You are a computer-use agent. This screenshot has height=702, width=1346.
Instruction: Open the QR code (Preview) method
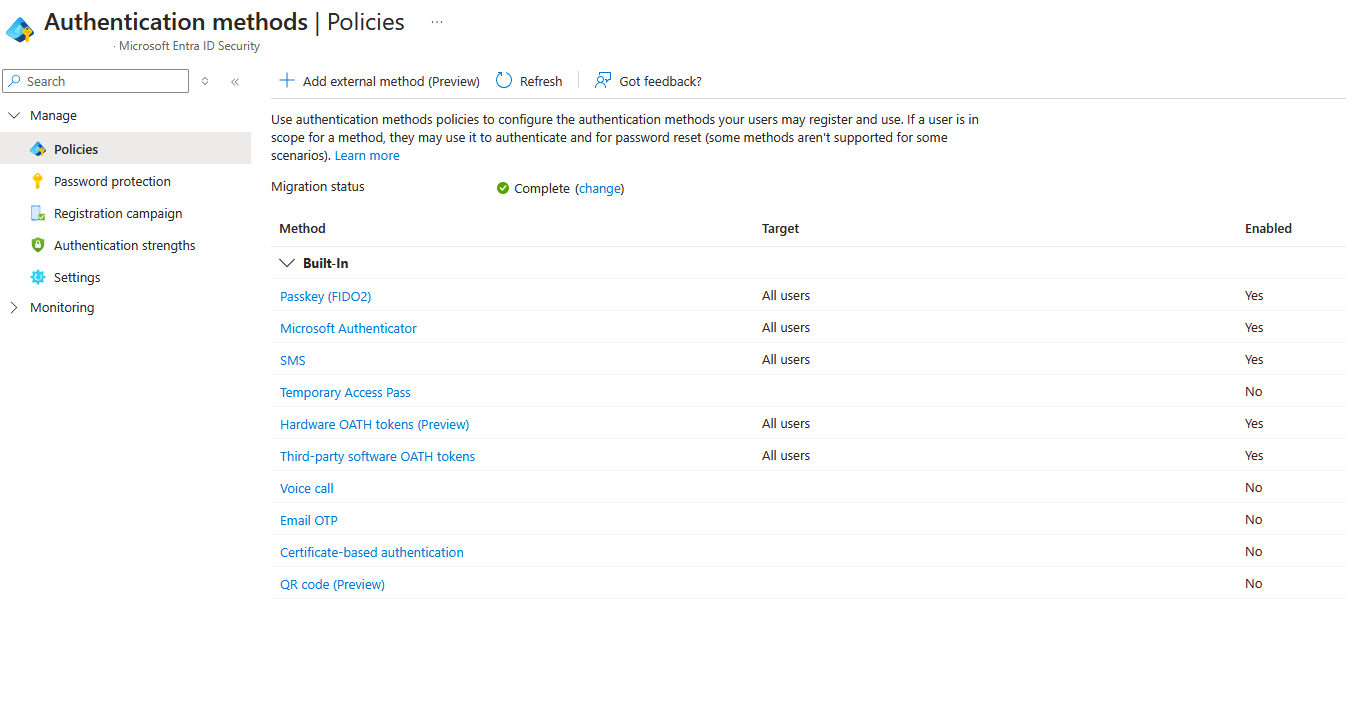click(x=332, y=583)
